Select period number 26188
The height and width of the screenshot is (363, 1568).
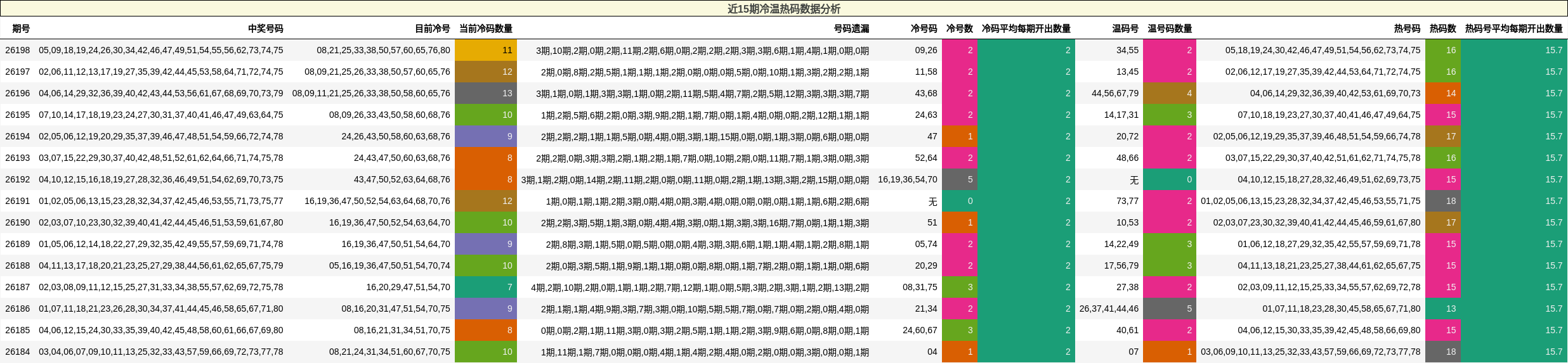pos(18,265)
